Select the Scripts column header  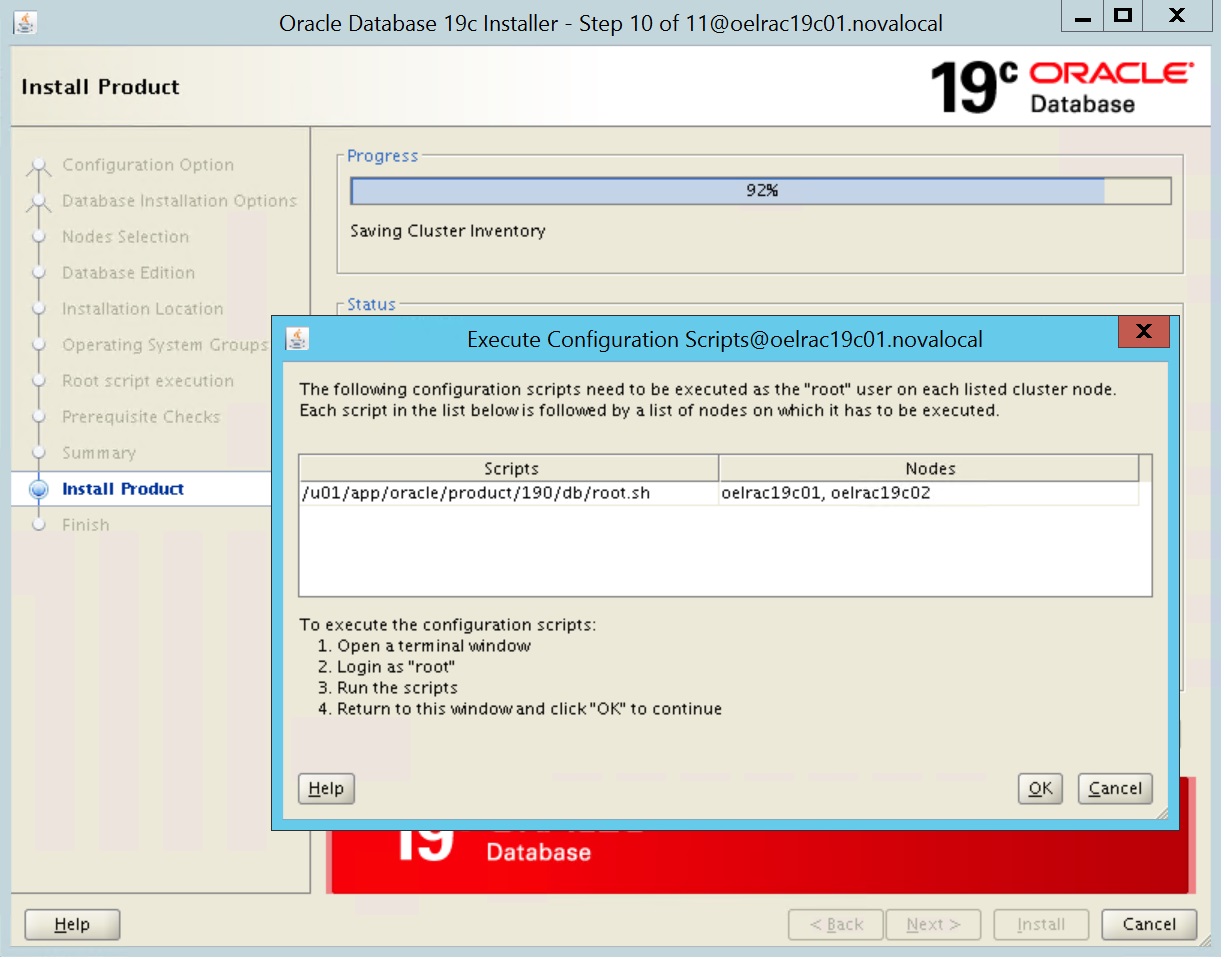[510, 468]
